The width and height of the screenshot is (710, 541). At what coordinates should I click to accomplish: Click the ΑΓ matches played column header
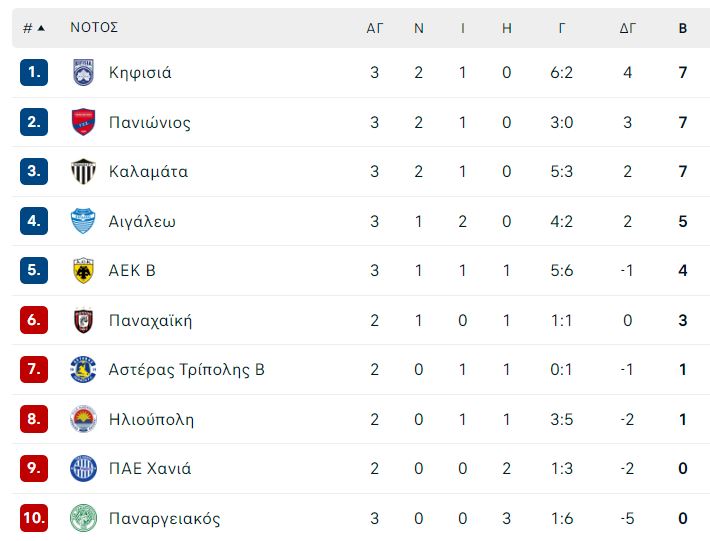click(374, 28)
